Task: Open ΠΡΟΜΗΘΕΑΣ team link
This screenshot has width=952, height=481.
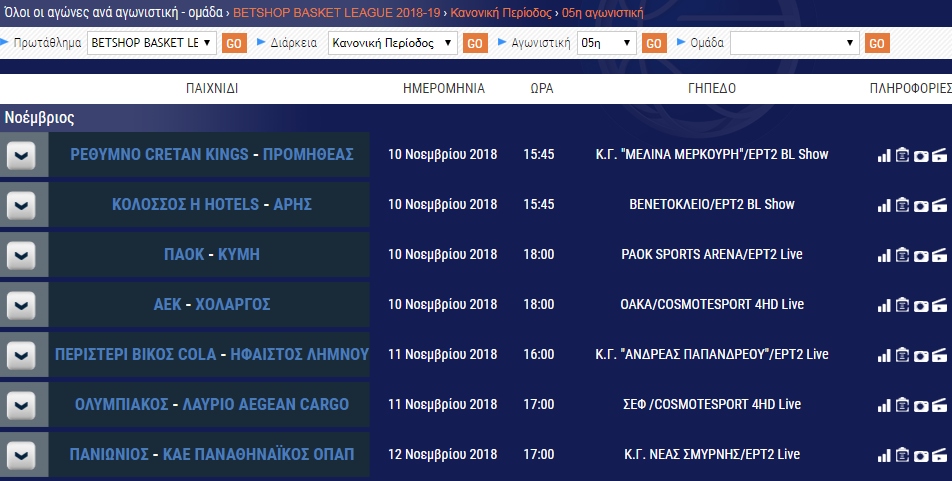Action: point(308,154)
